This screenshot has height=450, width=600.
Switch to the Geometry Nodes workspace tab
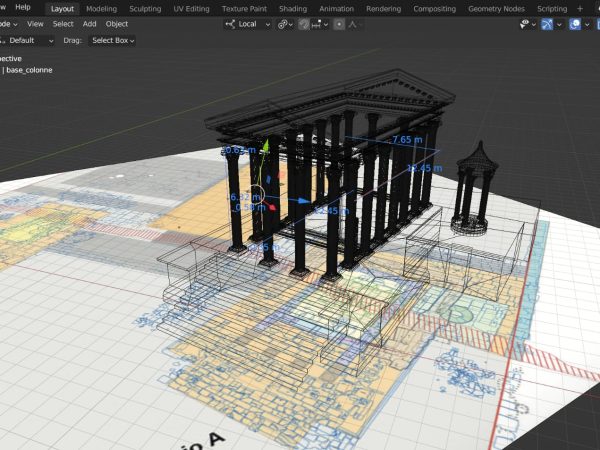pyautogui.click(x=496, y=9)
